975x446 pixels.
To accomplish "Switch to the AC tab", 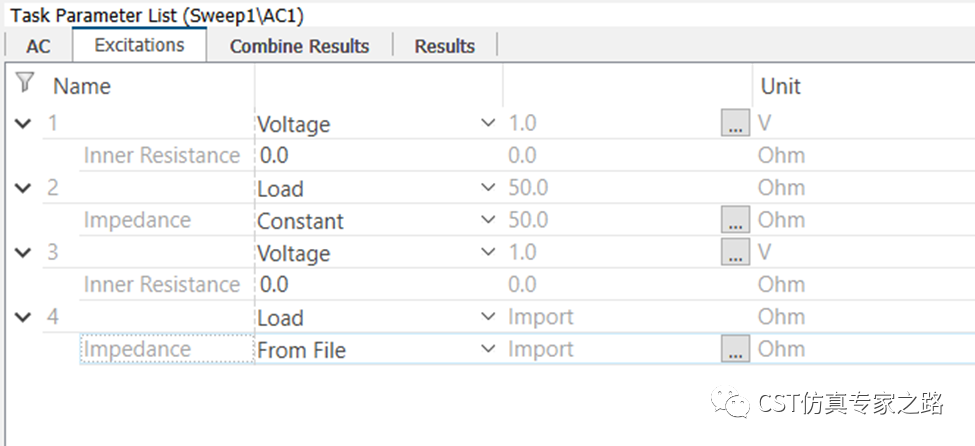I will (x=39, y=47).
